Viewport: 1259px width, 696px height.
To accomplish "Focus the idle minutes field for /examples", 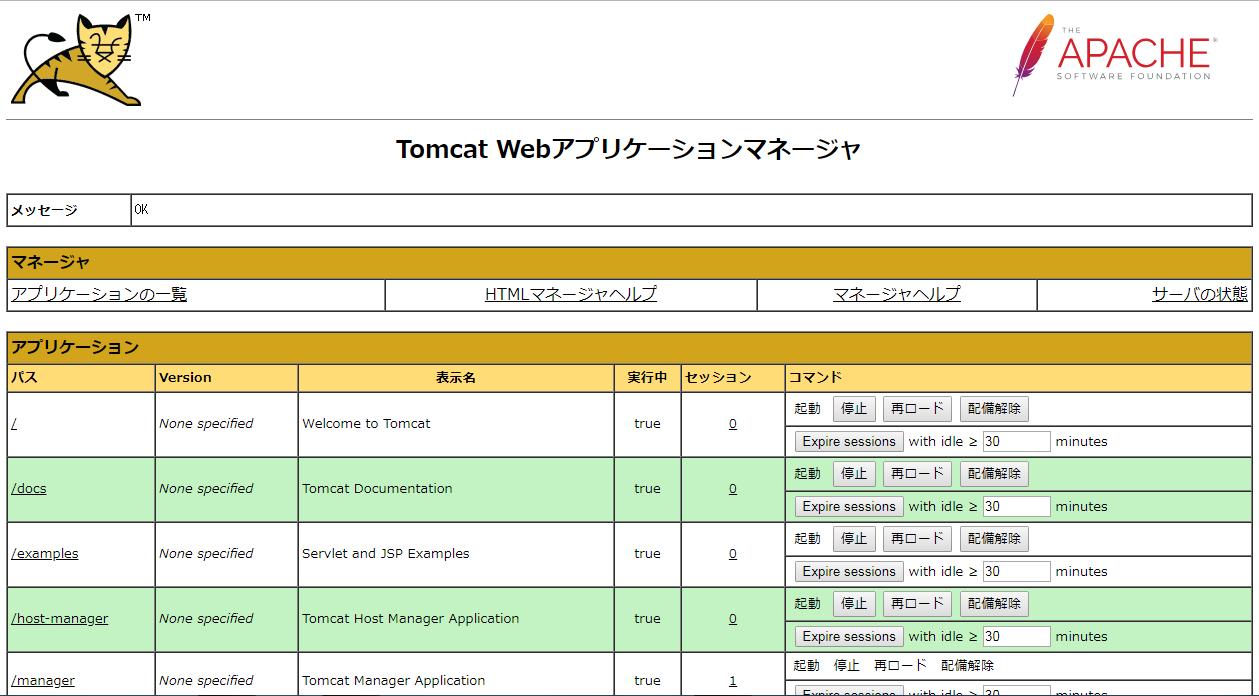I will [1017, 571].
